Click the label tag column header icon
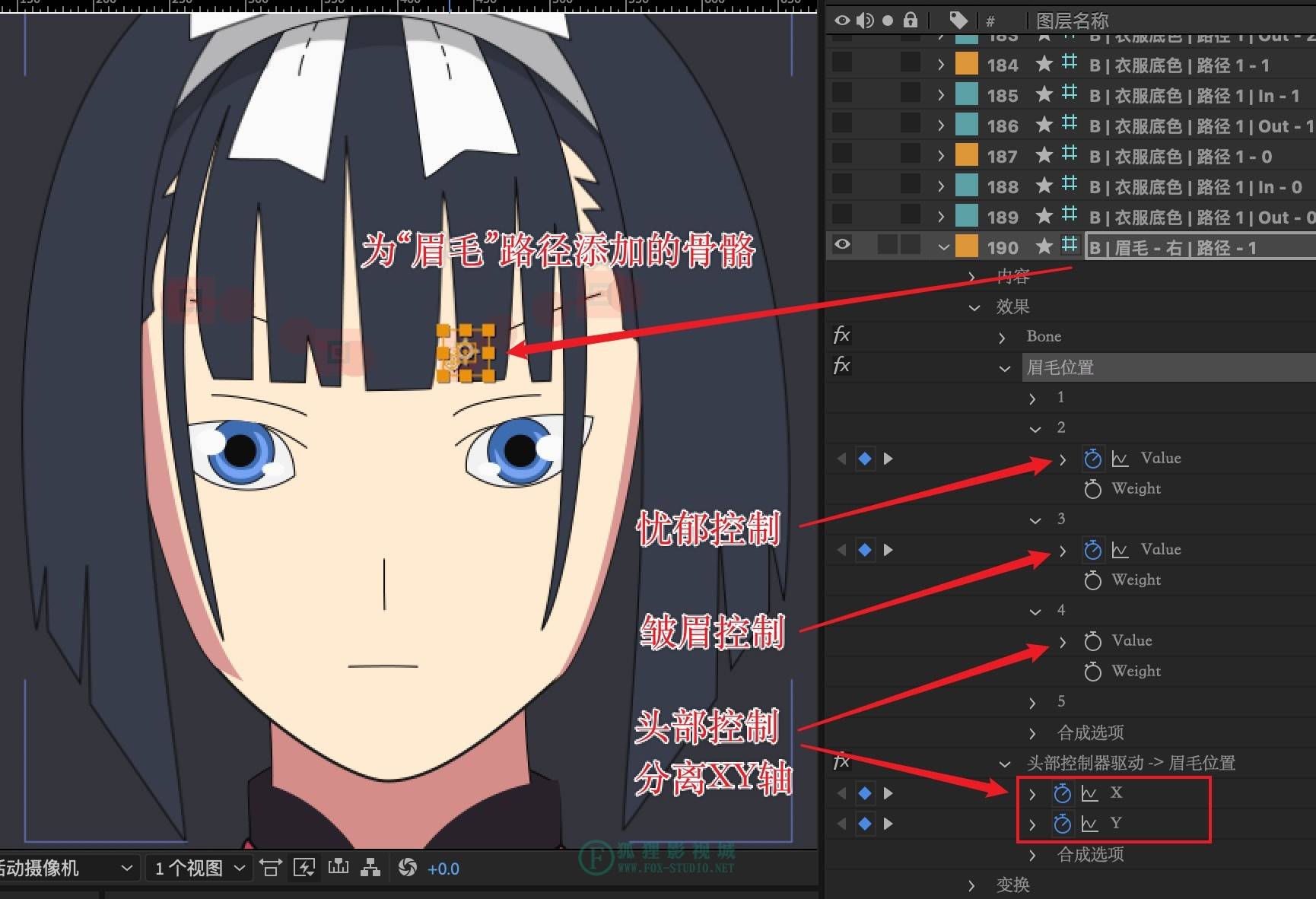The height and width of the screenshot is (899, 1316). 958,20
